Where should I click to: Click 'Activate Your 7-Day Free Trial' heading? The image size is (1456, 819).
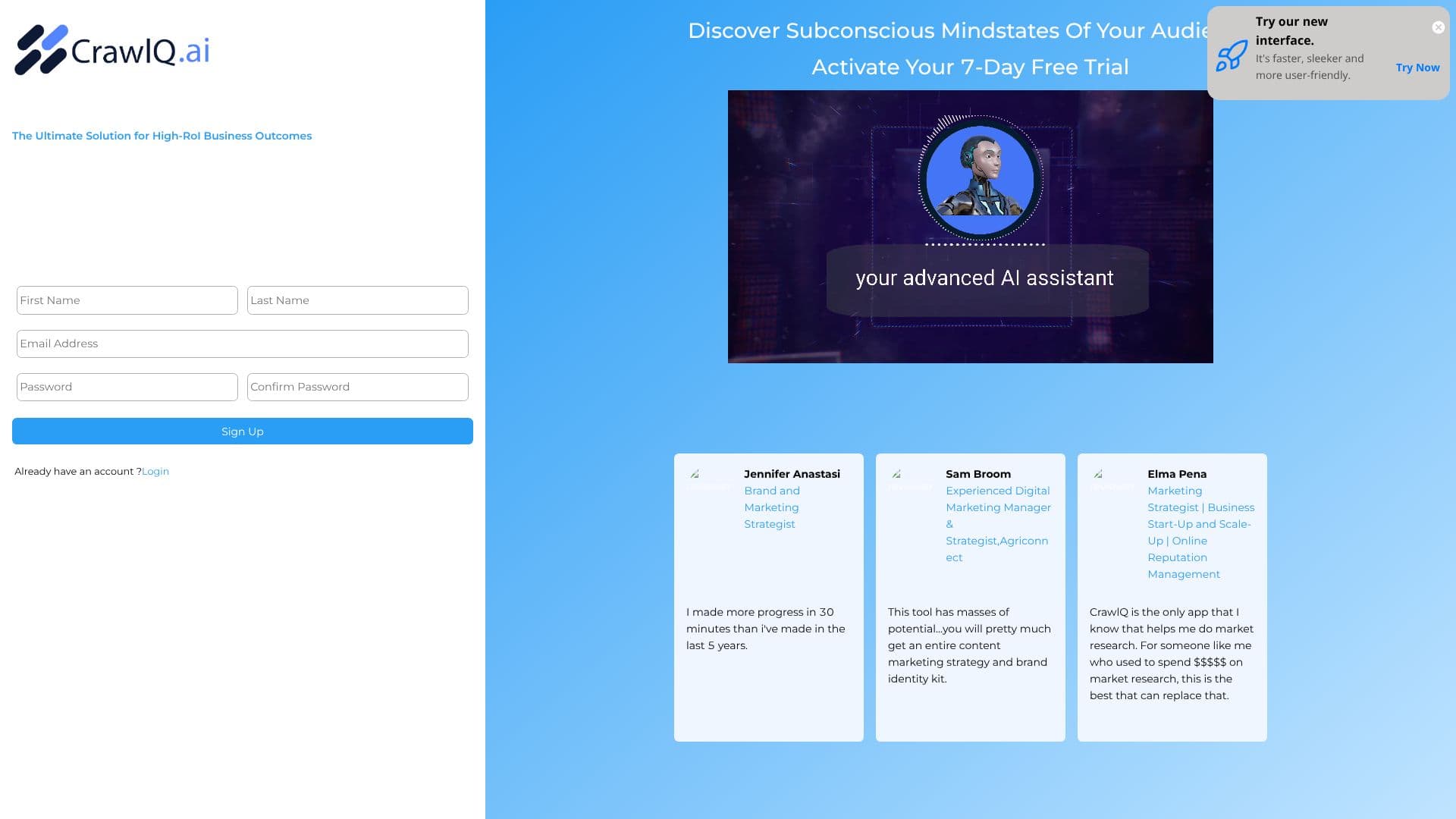[x=971, y=67]
